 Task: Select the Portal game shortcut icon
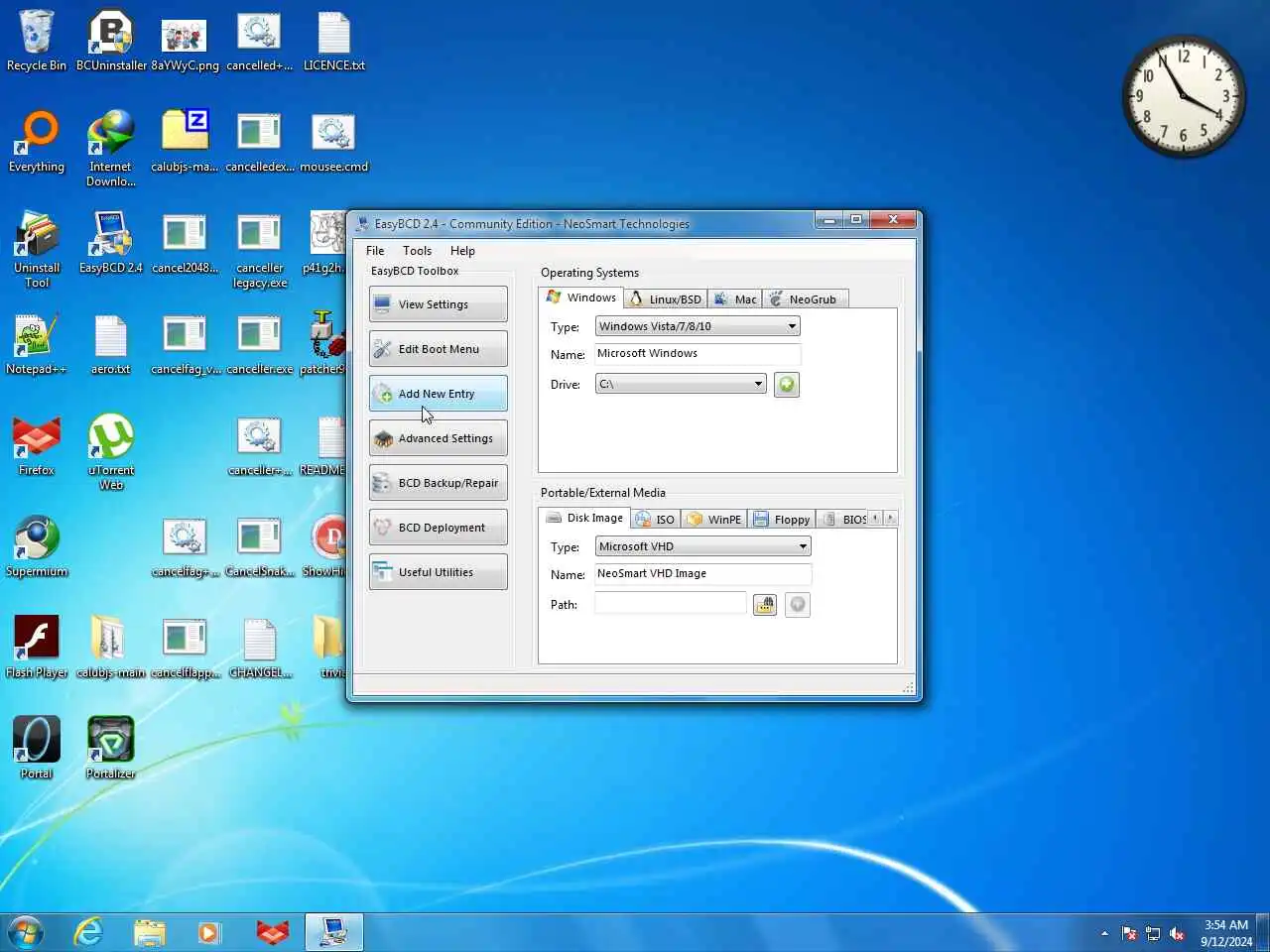[37, 749]
